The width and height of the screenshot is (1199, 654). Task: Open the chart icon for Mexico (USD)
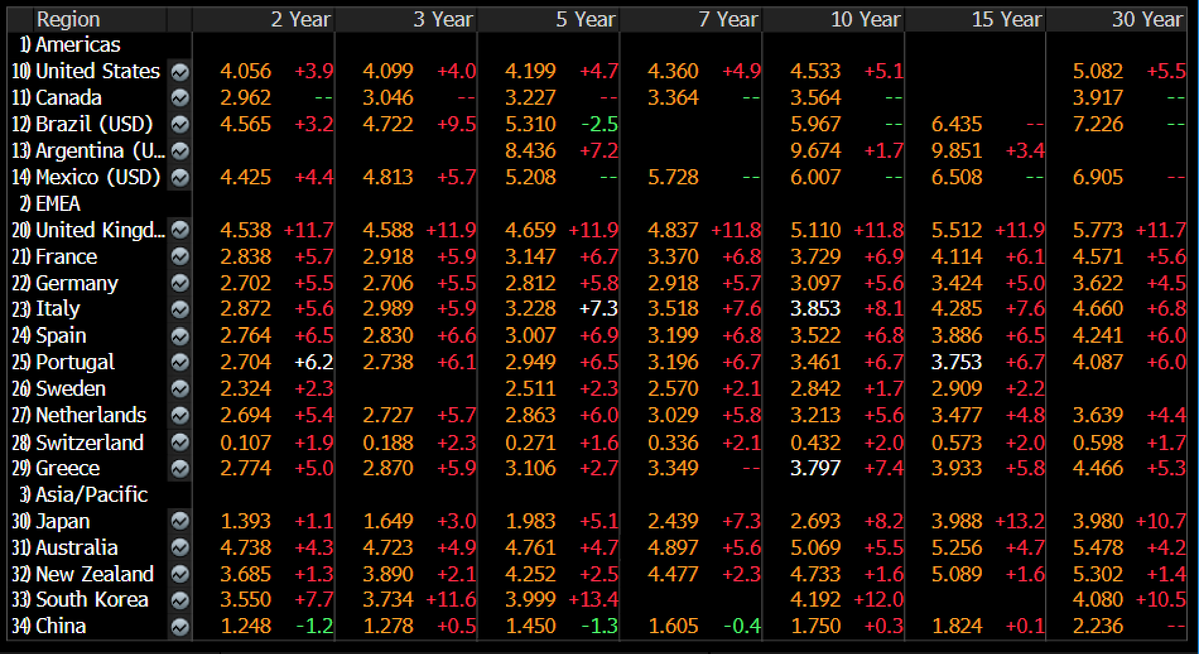180,177
